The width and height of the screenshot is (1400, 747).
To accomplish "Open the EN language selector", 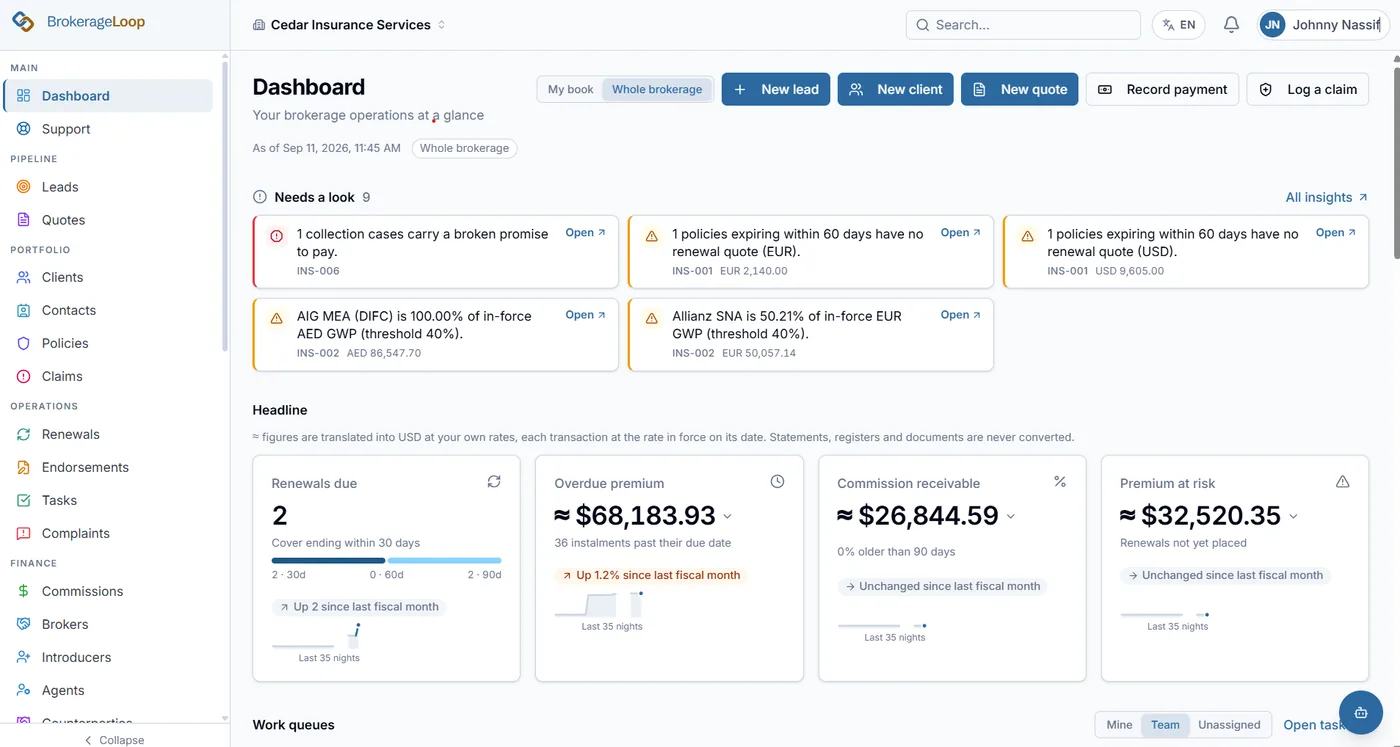I will tap(1178, 25).
